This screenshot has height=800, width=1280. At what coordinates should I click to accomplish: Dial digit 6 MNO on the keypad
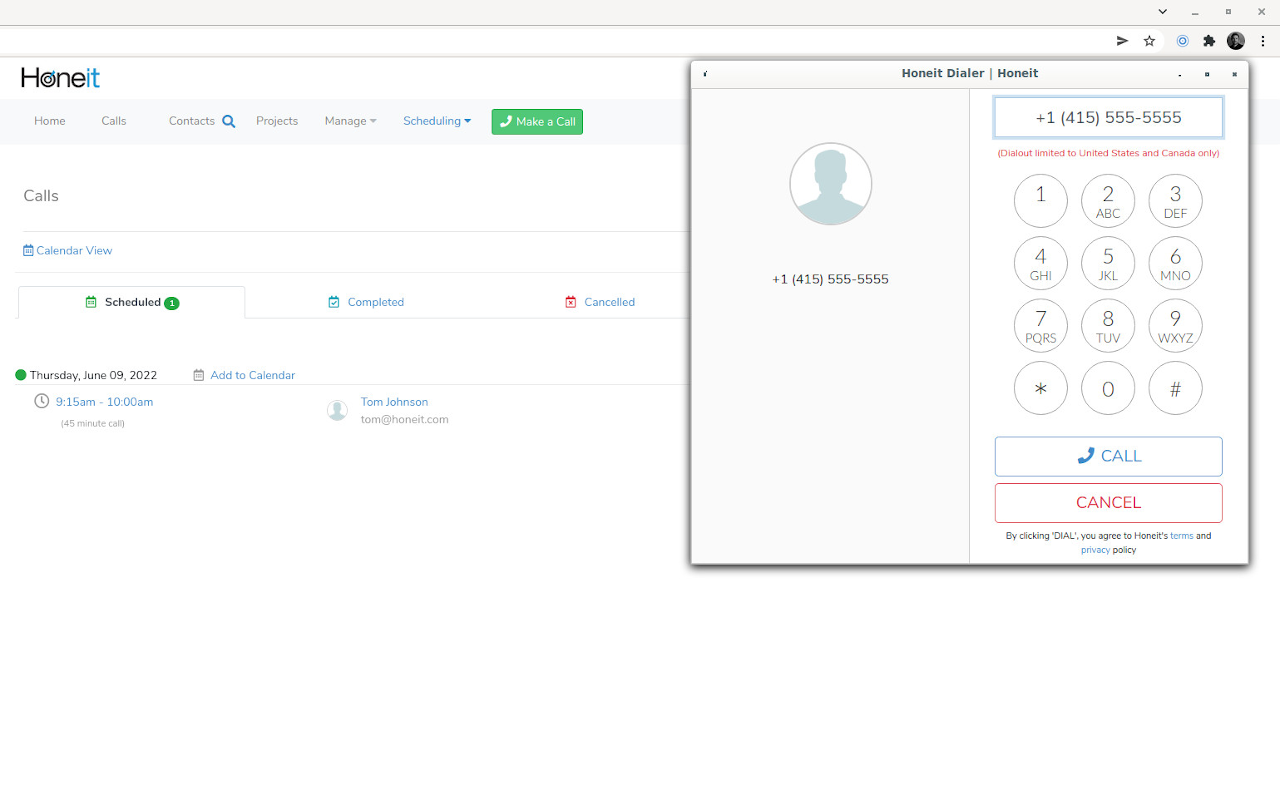coord(1175,263)
